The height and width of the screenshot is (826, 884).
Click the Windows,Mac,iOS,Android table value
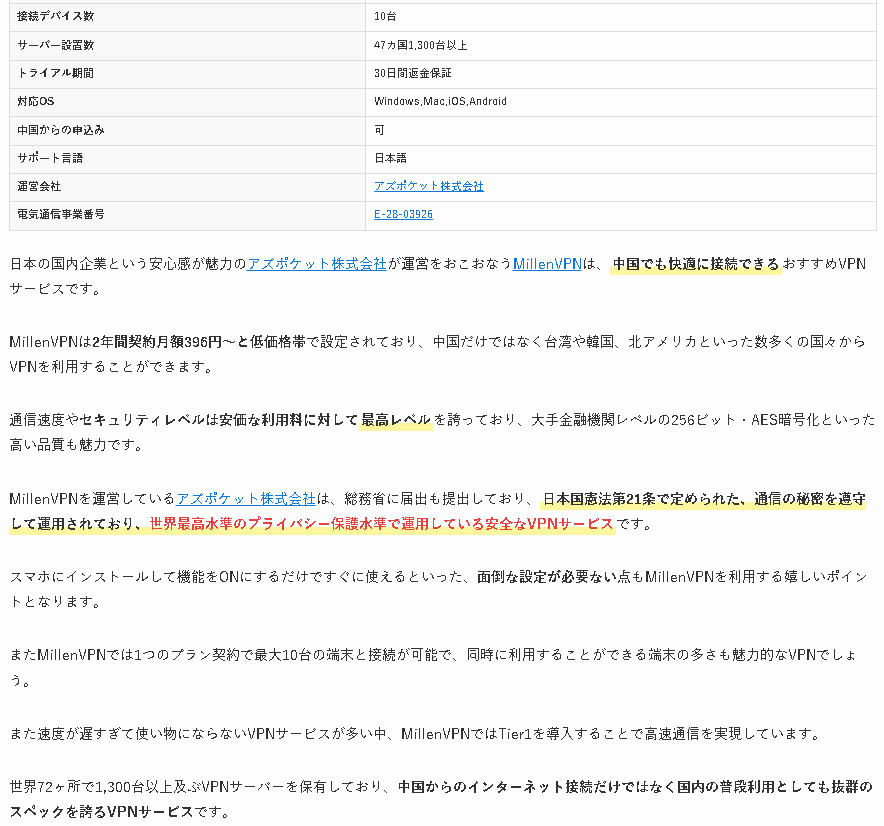tap(440, 101)
